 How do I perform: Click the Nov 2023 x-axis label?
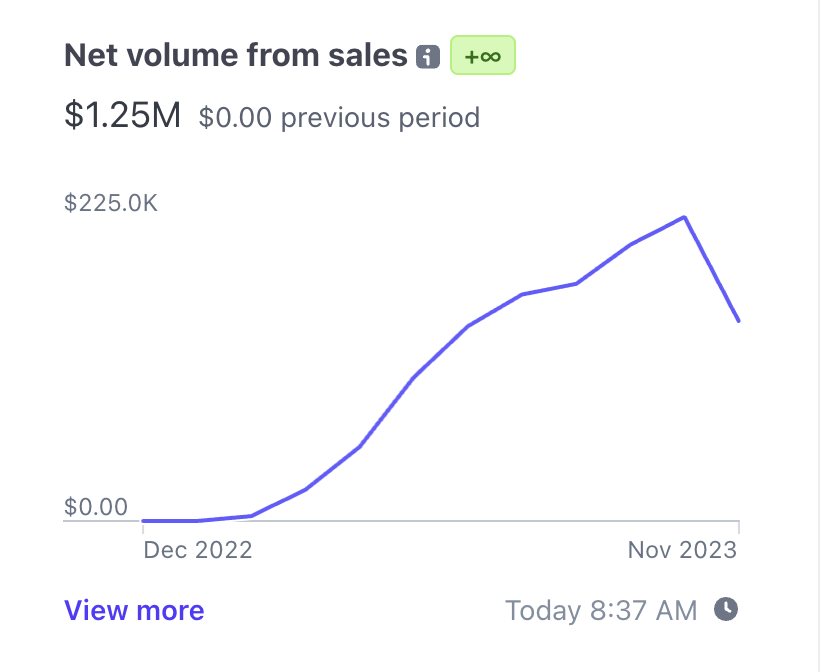(x=682, y=550)
